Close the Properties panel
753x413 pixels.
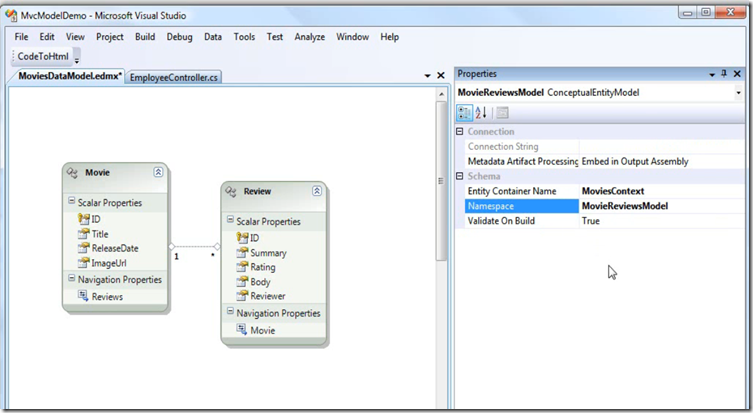click(x=737, y=74)
